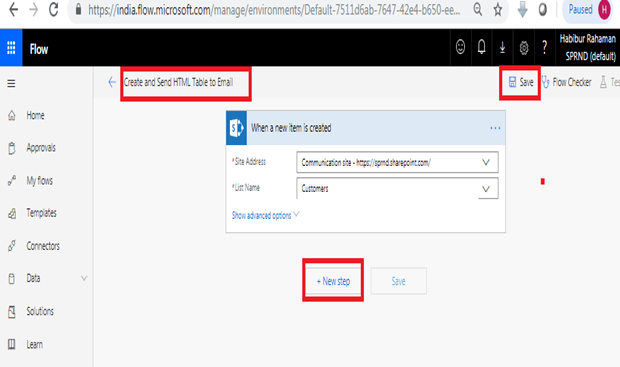The width and height of the screenshot is (620, 367).
Task: Click the round extension icon beside Paused
Action: tap(543, 9)
